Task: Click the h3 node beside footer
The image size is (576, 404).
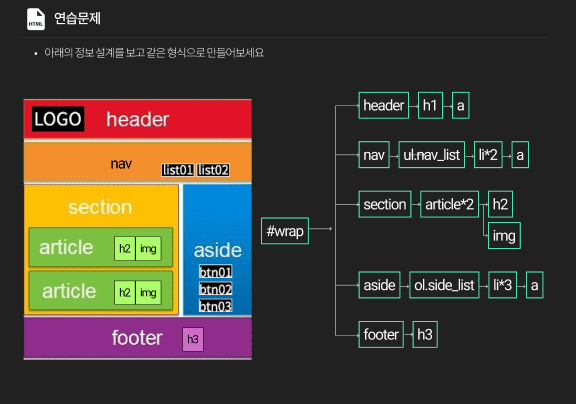Action: coord(425,334)
